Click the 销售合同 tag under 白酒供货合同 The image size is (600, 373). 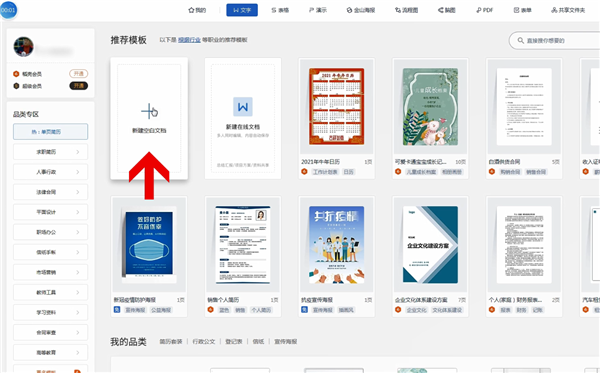click(x=536, y=172)
